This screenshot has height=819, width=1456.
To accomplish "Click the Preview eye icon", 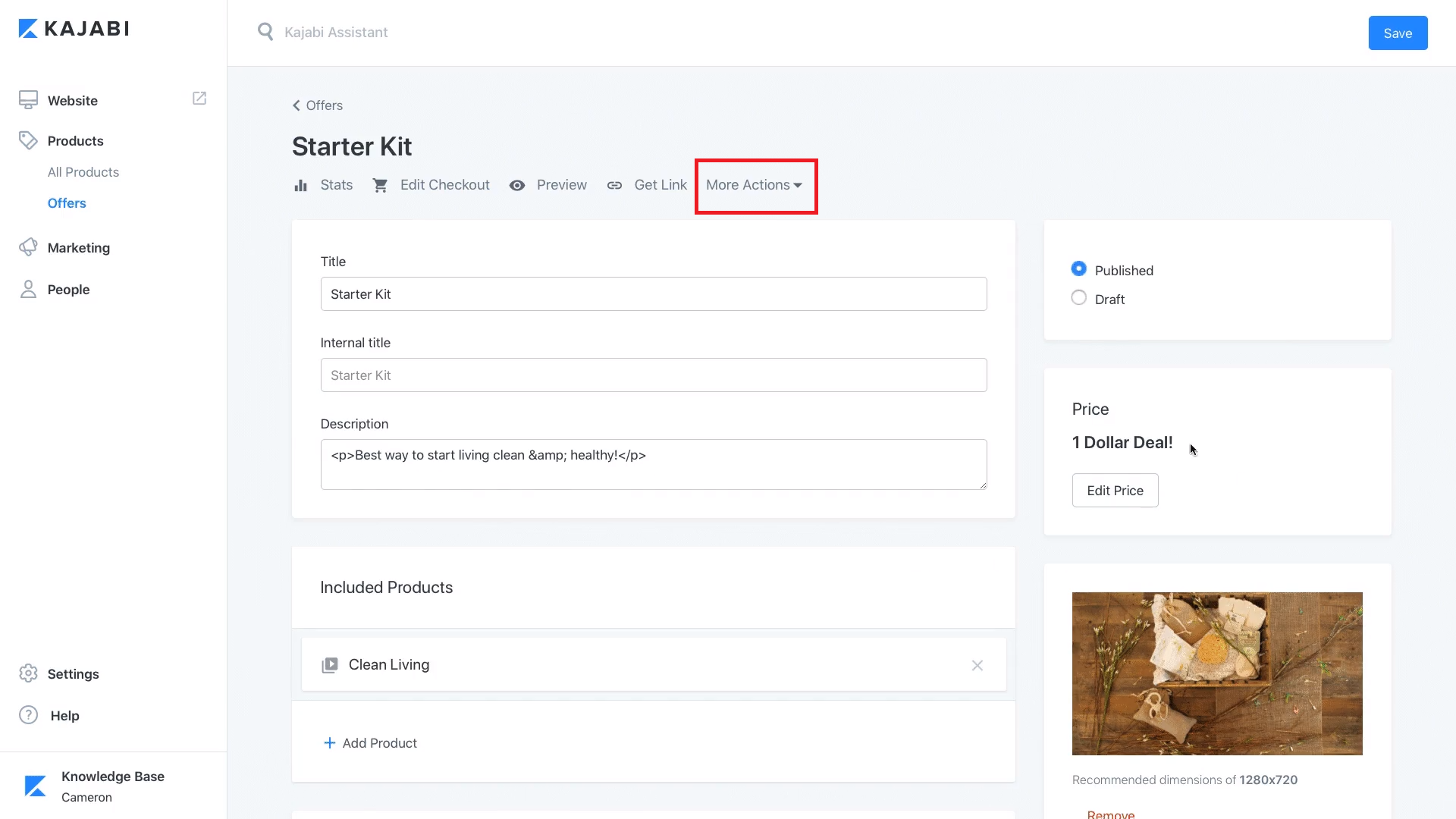I will coord(517,185).
